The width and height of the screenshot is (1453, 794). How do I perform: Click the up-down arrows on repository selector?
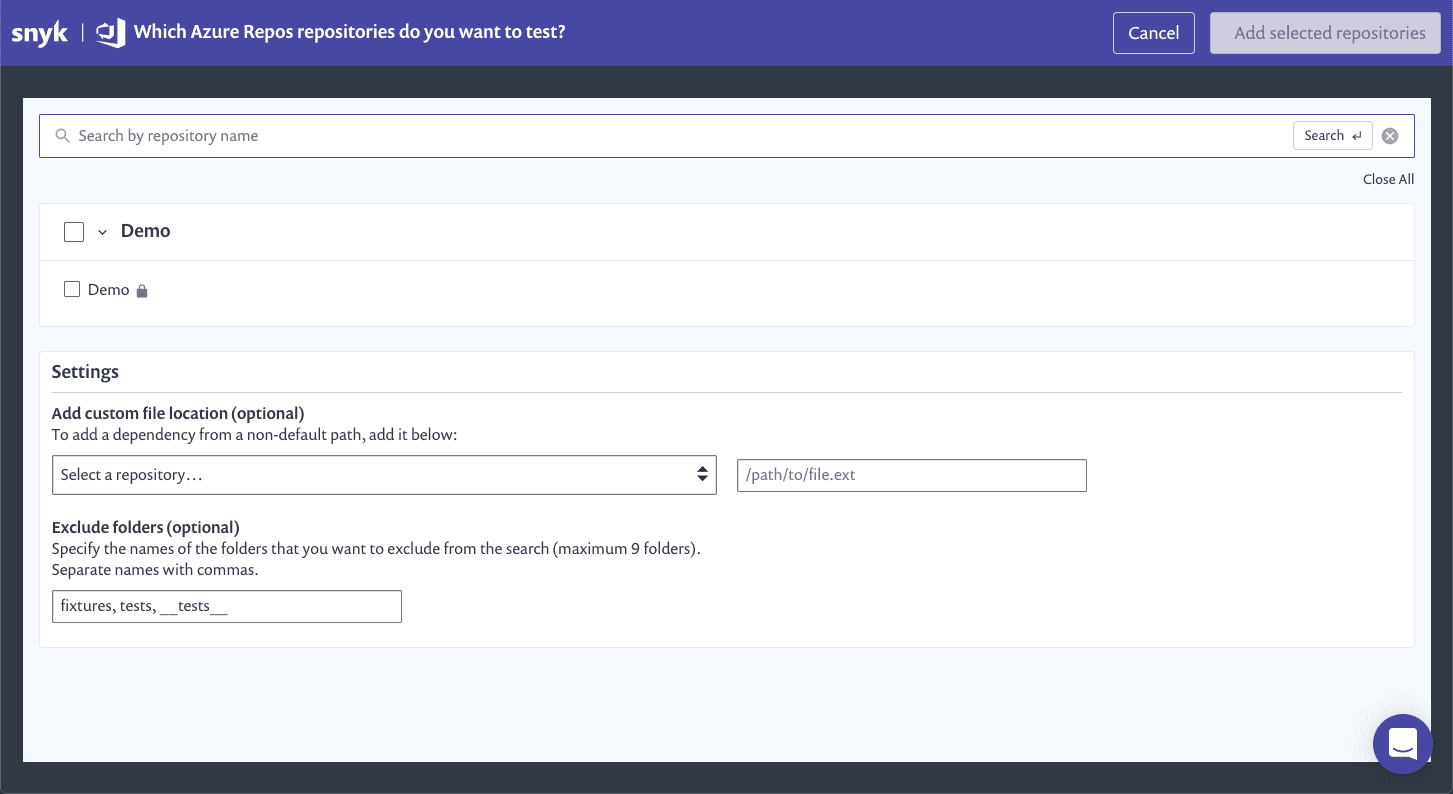click(x=702, y=475)
